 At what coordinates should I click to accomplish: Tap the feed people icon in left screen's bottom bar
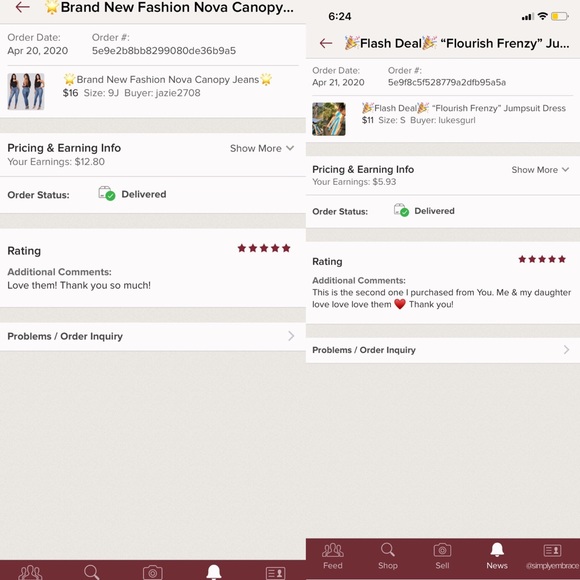click(x=30, y=572)
